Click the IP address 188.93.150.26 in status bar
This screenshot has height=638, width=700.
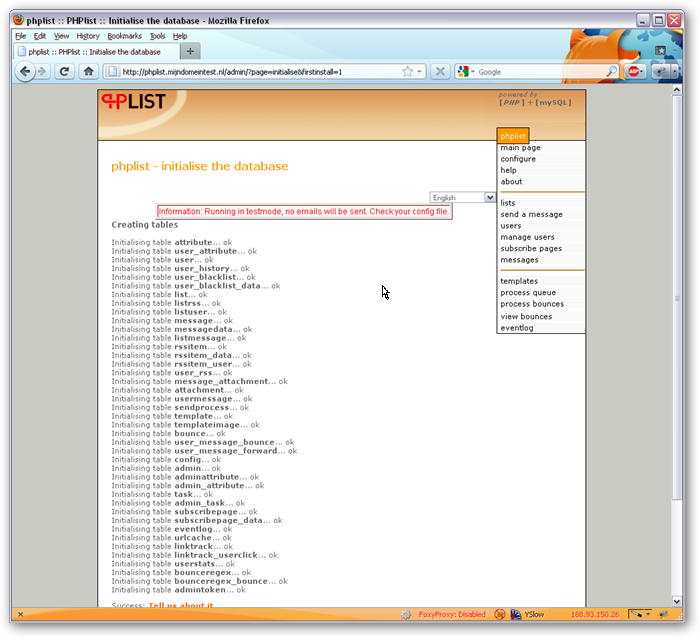tap(595, 614)
